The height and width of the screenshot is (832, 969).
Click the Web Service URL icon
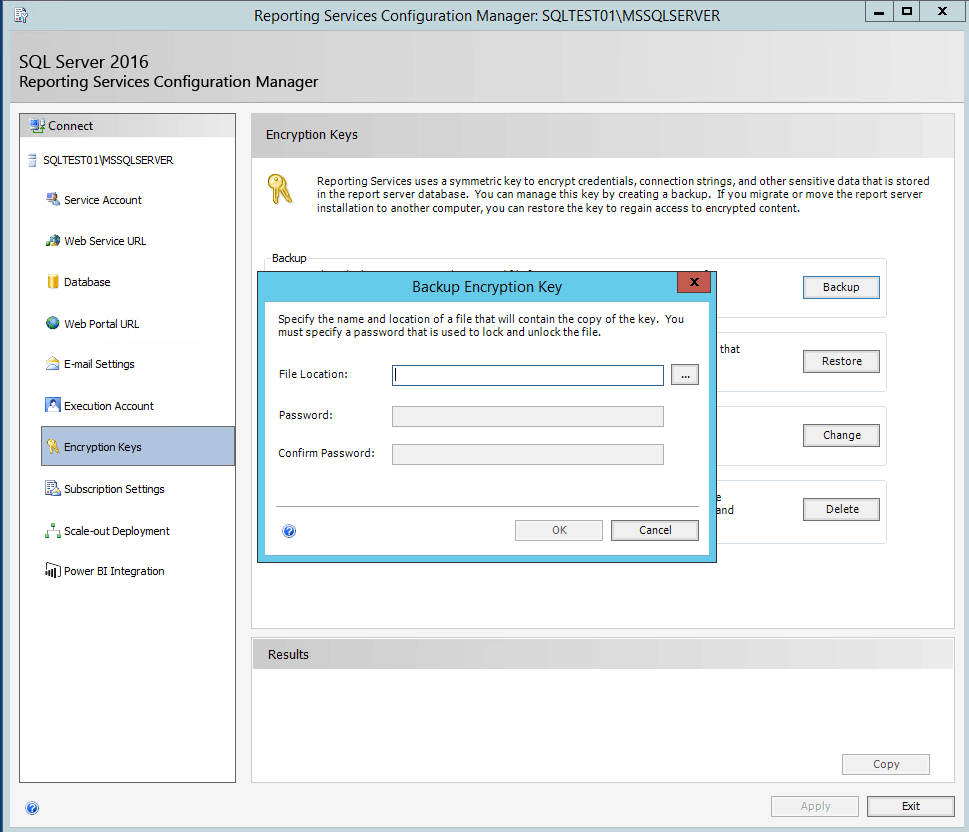pos(53,240)
